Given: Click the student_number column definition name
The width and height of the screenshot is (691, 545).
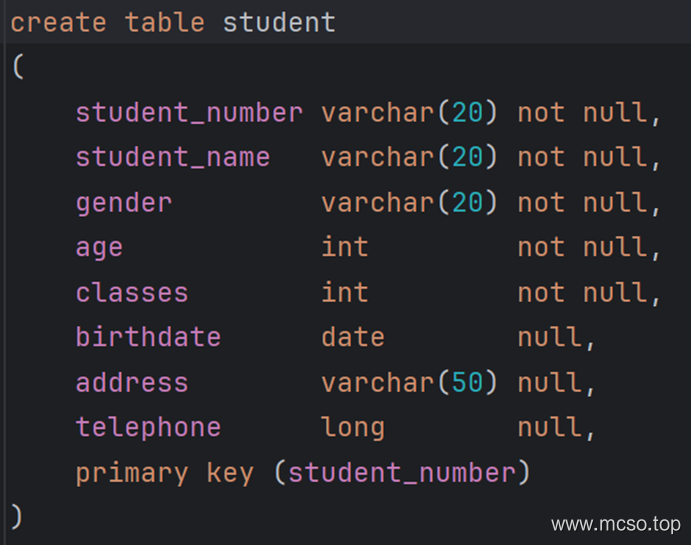Looking at the screenshot, I should (189, 113).
